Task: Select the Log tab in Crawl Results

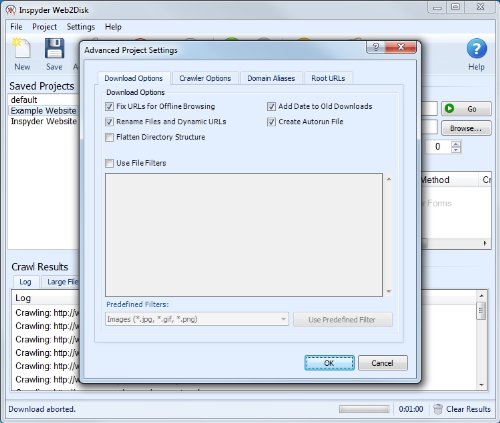Action: pyautogui.click(x=25, y=282)
